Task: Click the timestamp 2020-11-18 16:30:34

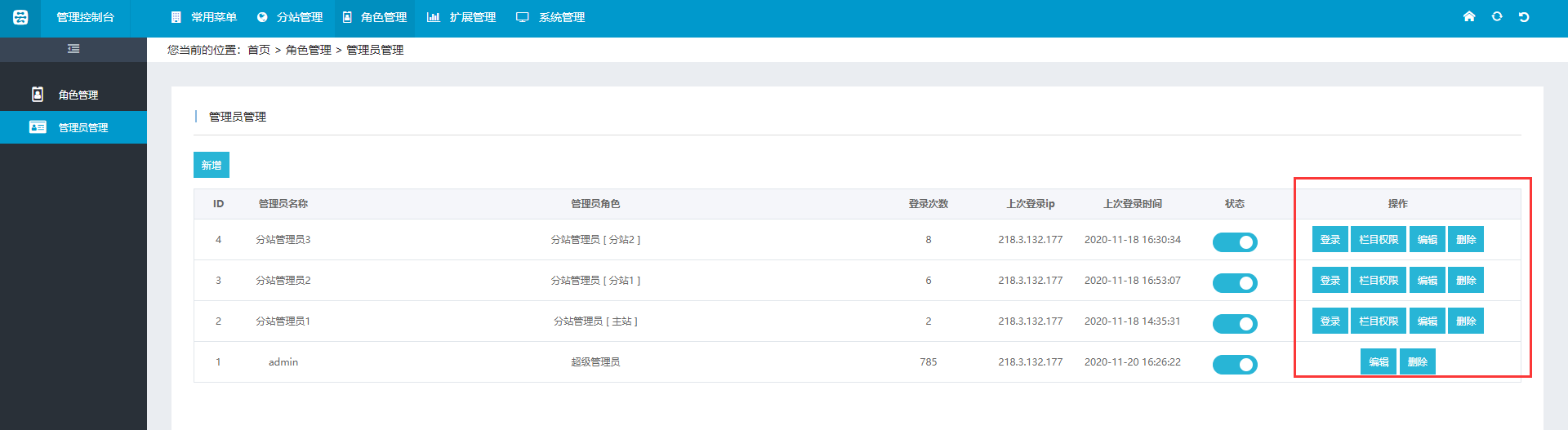Action: point(1133,239)
